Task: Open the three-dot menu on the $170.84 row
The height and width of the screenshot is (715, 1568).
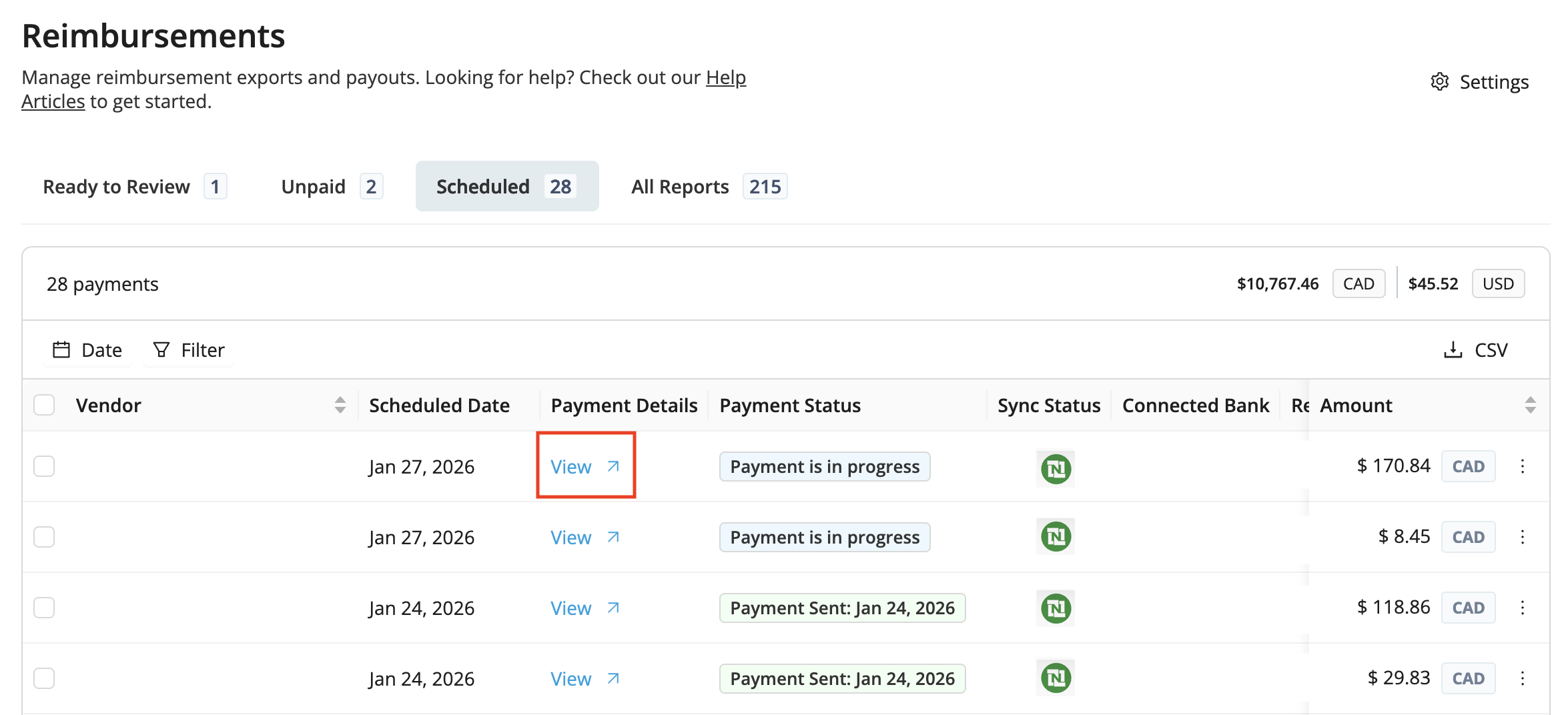Action: tap(1523, 466)
